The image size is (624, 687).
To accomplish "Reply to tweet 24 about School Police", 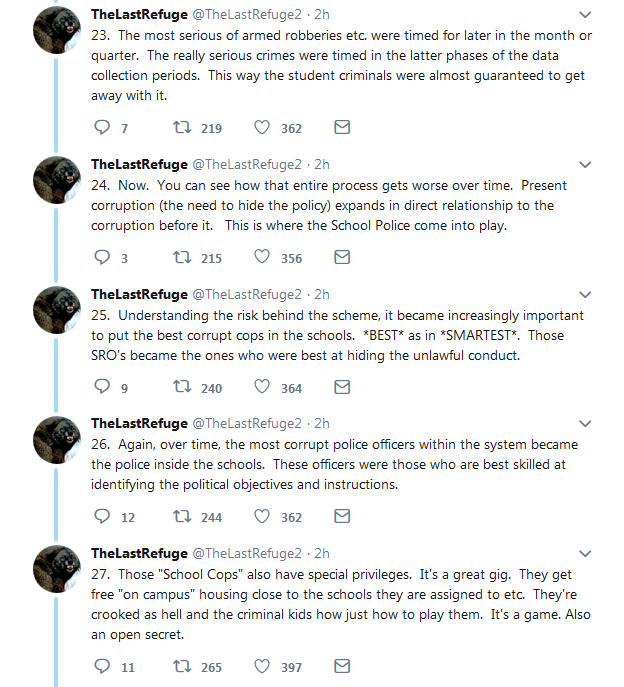I will click(101, 257).
